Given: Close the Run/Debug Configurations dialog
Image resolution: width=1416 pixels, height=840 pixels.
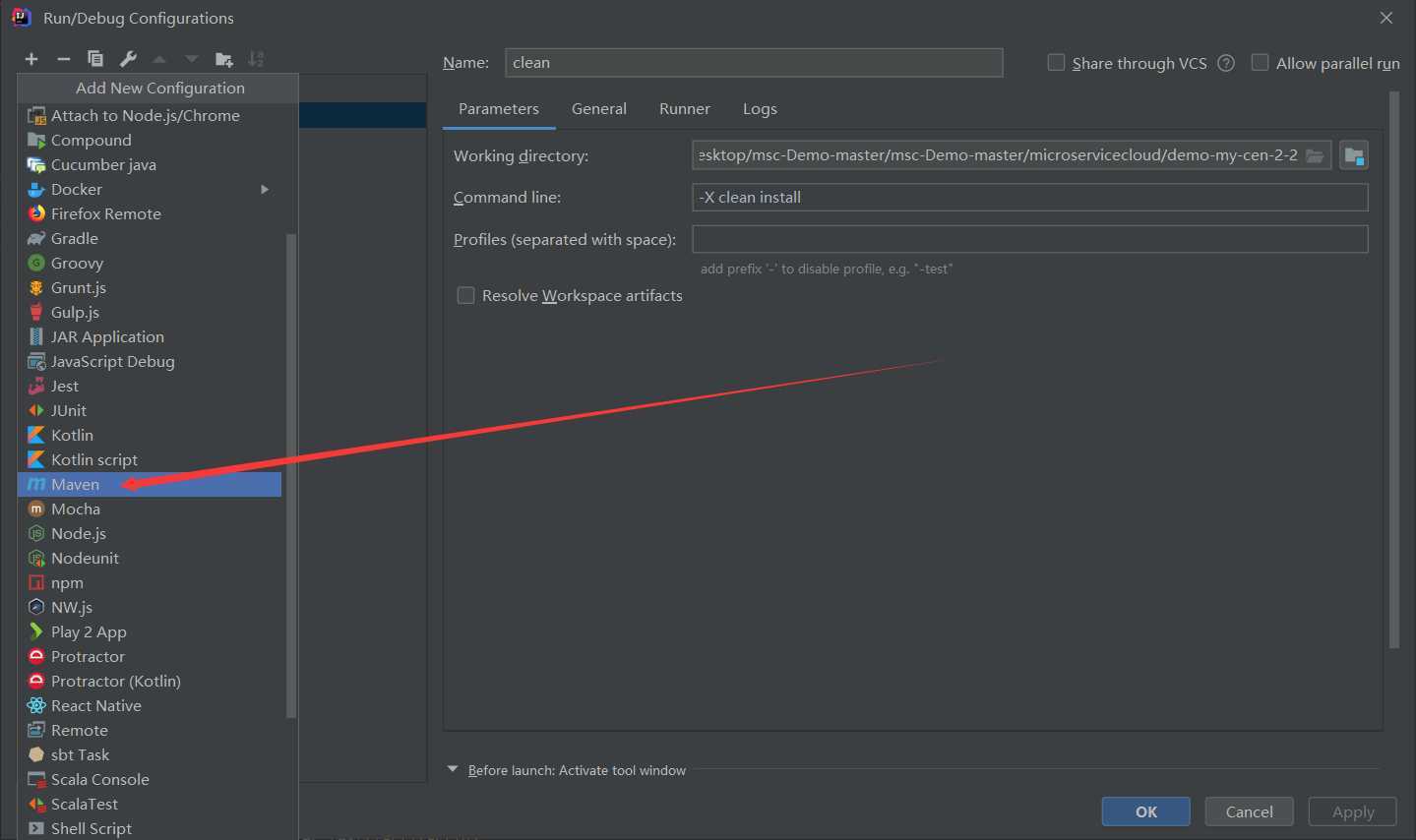Looking at the screenshot, I should pyautogui.click(x=1386, y=18).
